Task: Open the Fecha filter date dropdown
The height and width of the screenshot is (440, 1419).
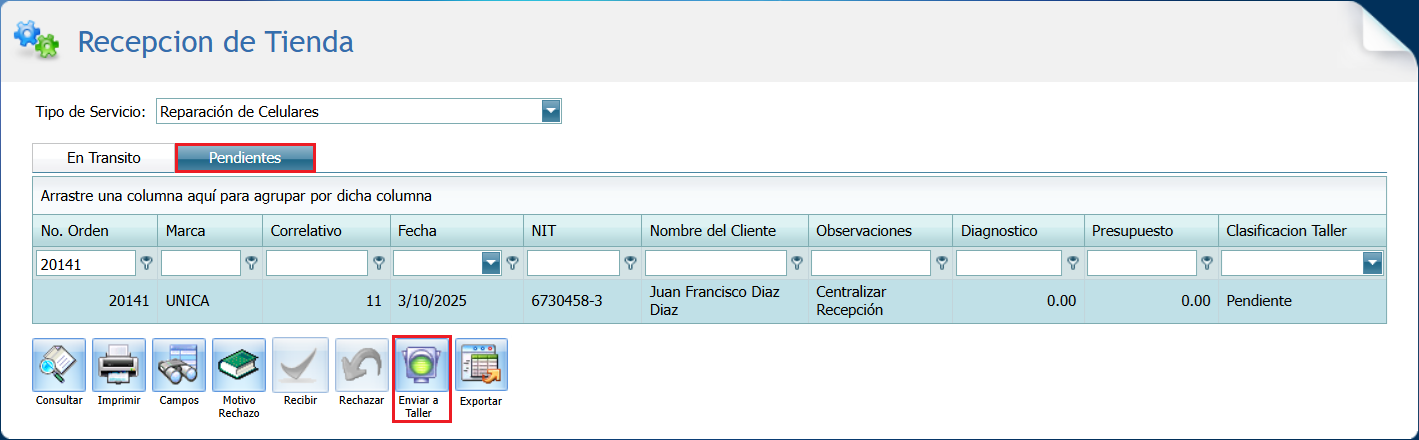Action: coord(491,263)
